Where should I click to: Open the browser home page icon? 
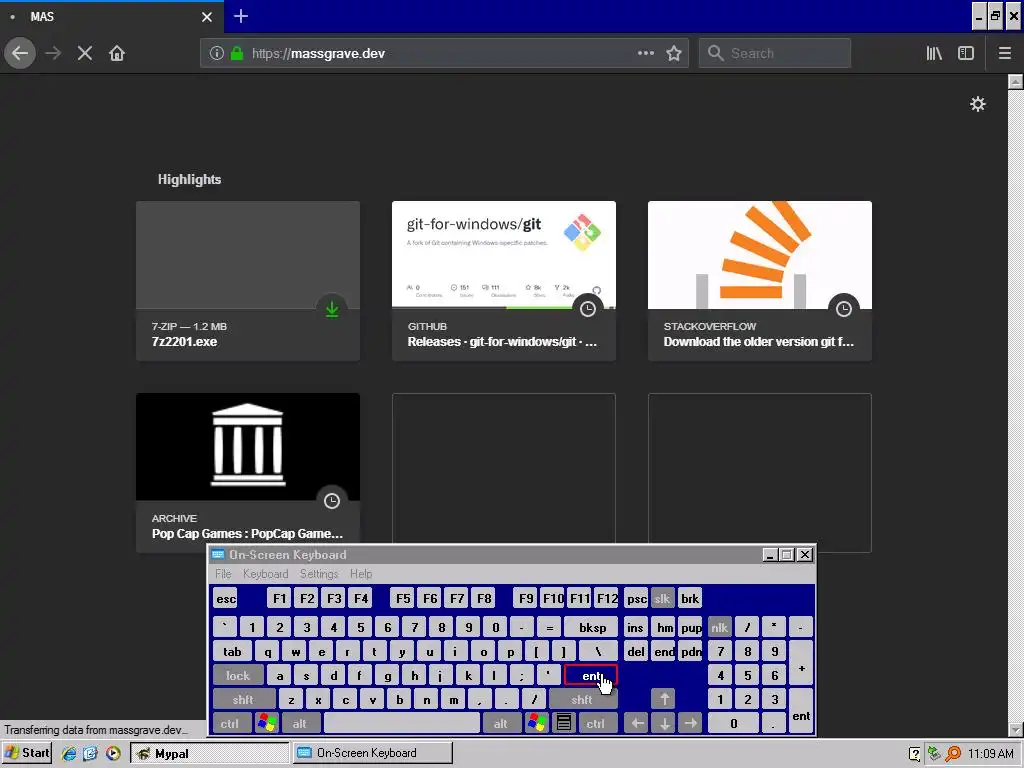click(x=117, y=54)
